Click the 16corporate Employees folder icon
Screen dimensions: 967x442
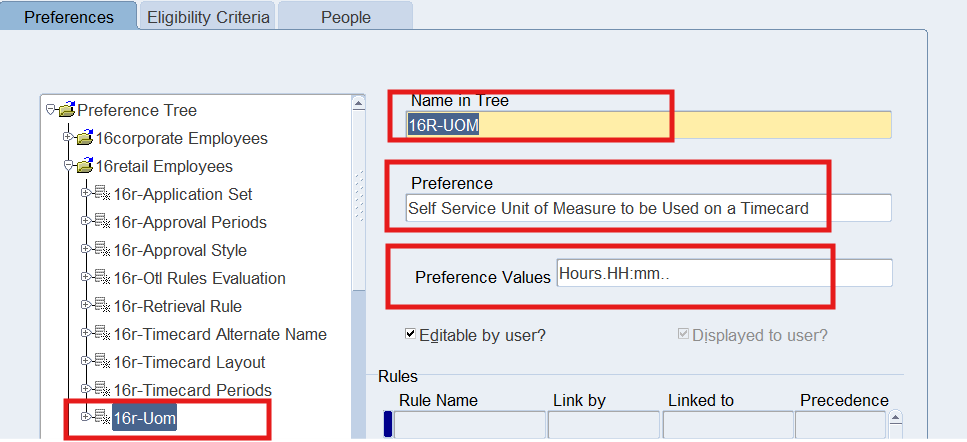[x=85, y=138]
